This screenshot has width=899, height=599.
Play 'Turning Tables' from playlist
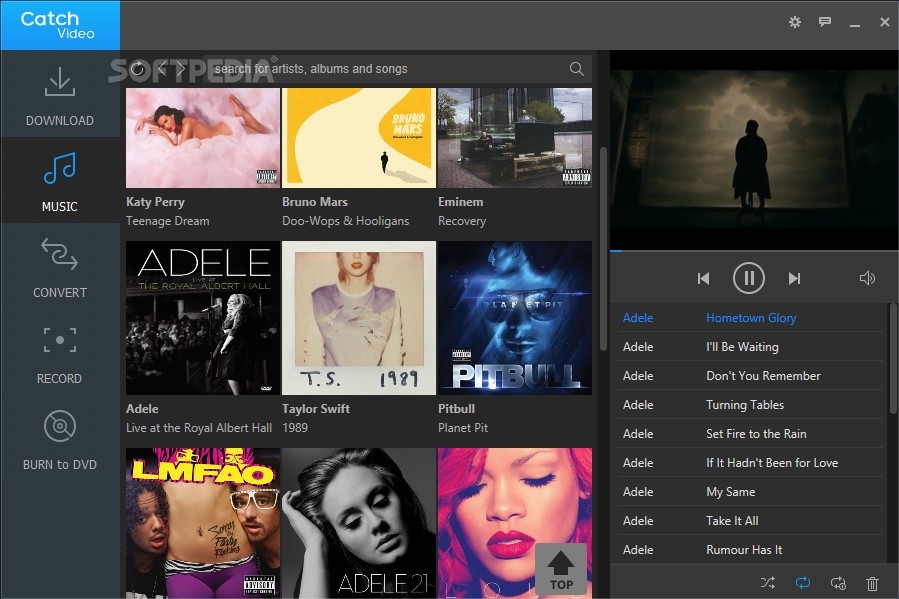click(x=751, y=405)
